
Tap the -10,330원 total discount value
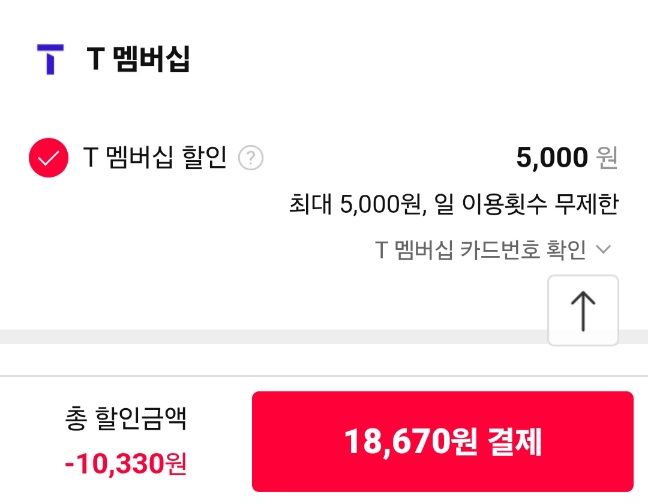[x=126, y=464]
